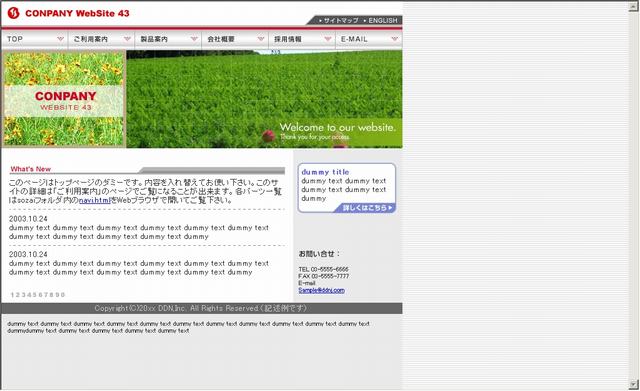
Task: Open the Sample@ddn.com email link
Action: [321, 290]
